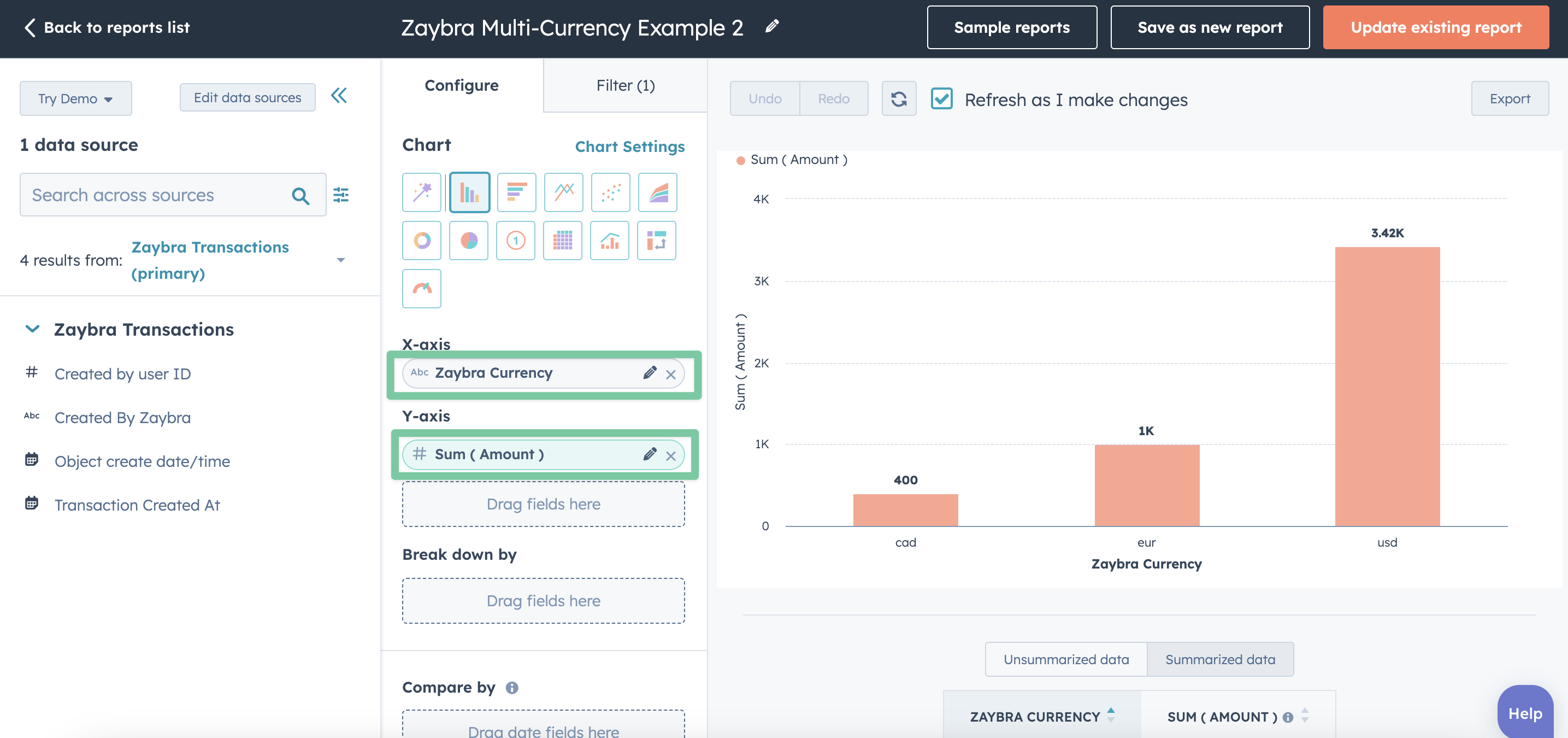Remove Sum ( Amount ) from Y-axis
This screenshot has height=738, width=1568.
[671, 456]
